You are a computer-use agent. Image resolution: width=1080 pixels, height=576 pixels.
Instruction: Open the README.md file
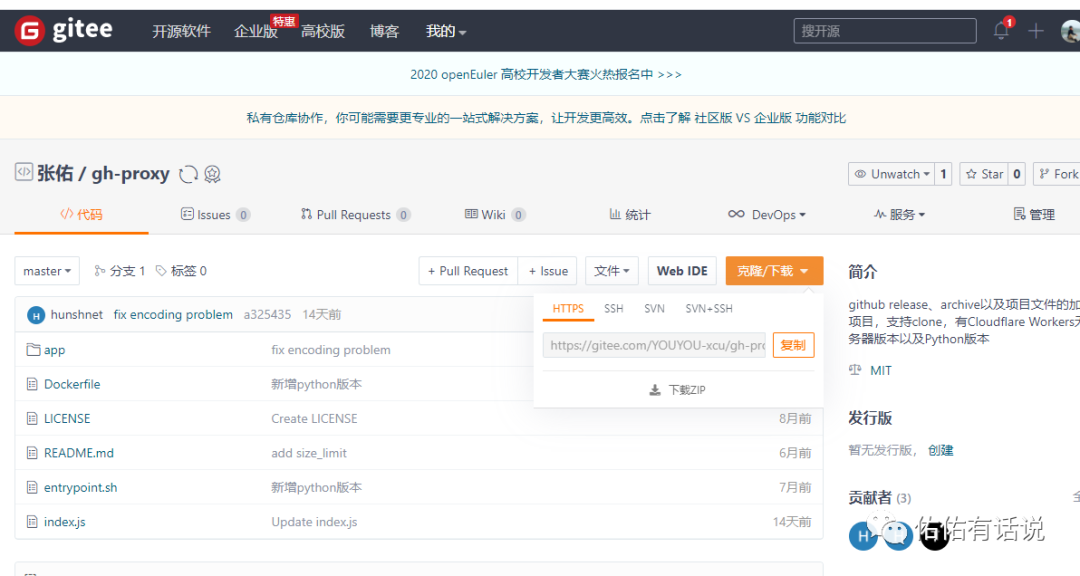pyautogui.click(x=79, y=453)
